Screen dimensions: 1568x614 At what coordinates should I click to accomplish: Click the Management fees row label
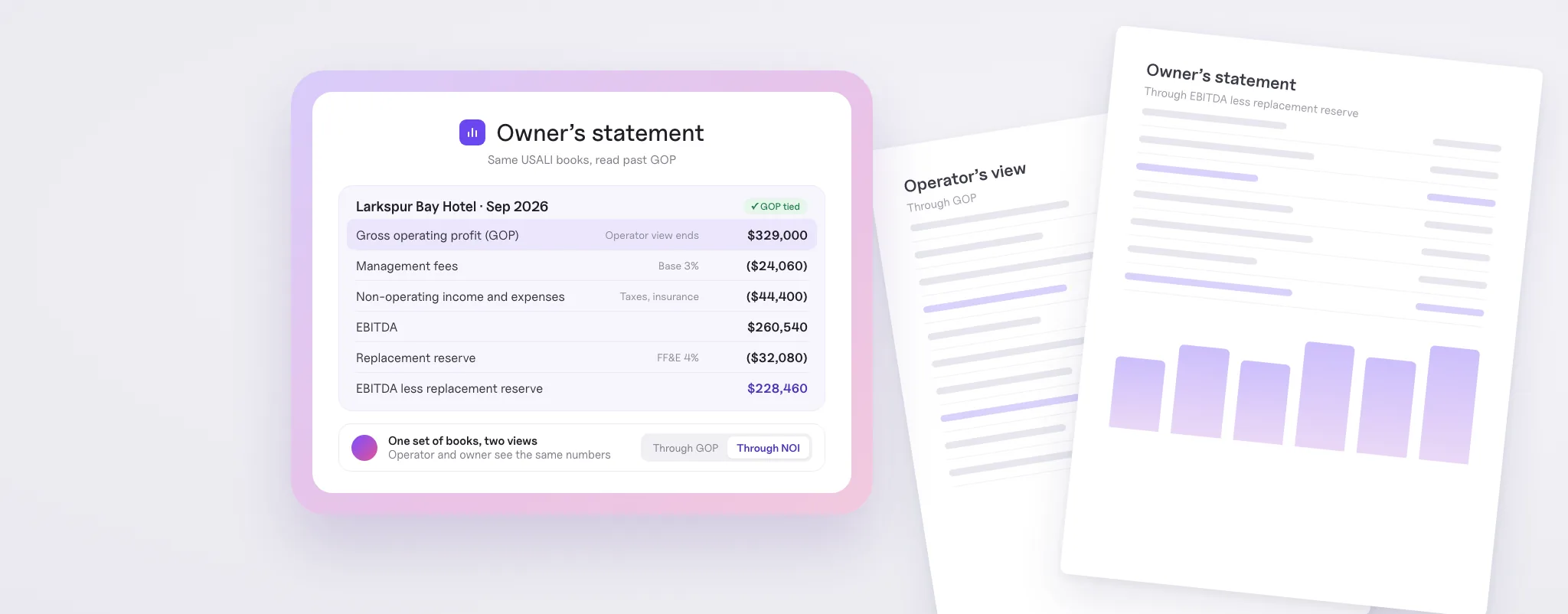pos(407,266)
